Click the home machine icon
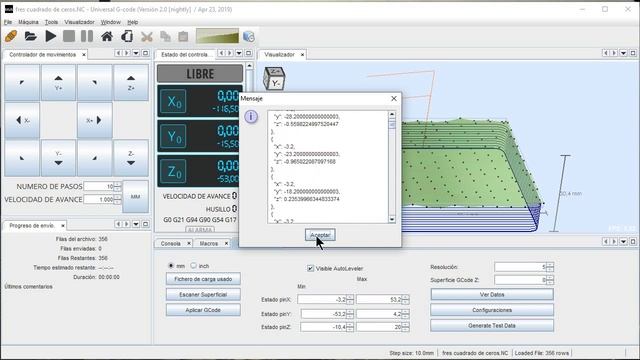Image resolution: width=640 pixels, height=360 pixels. click(107, 36)
